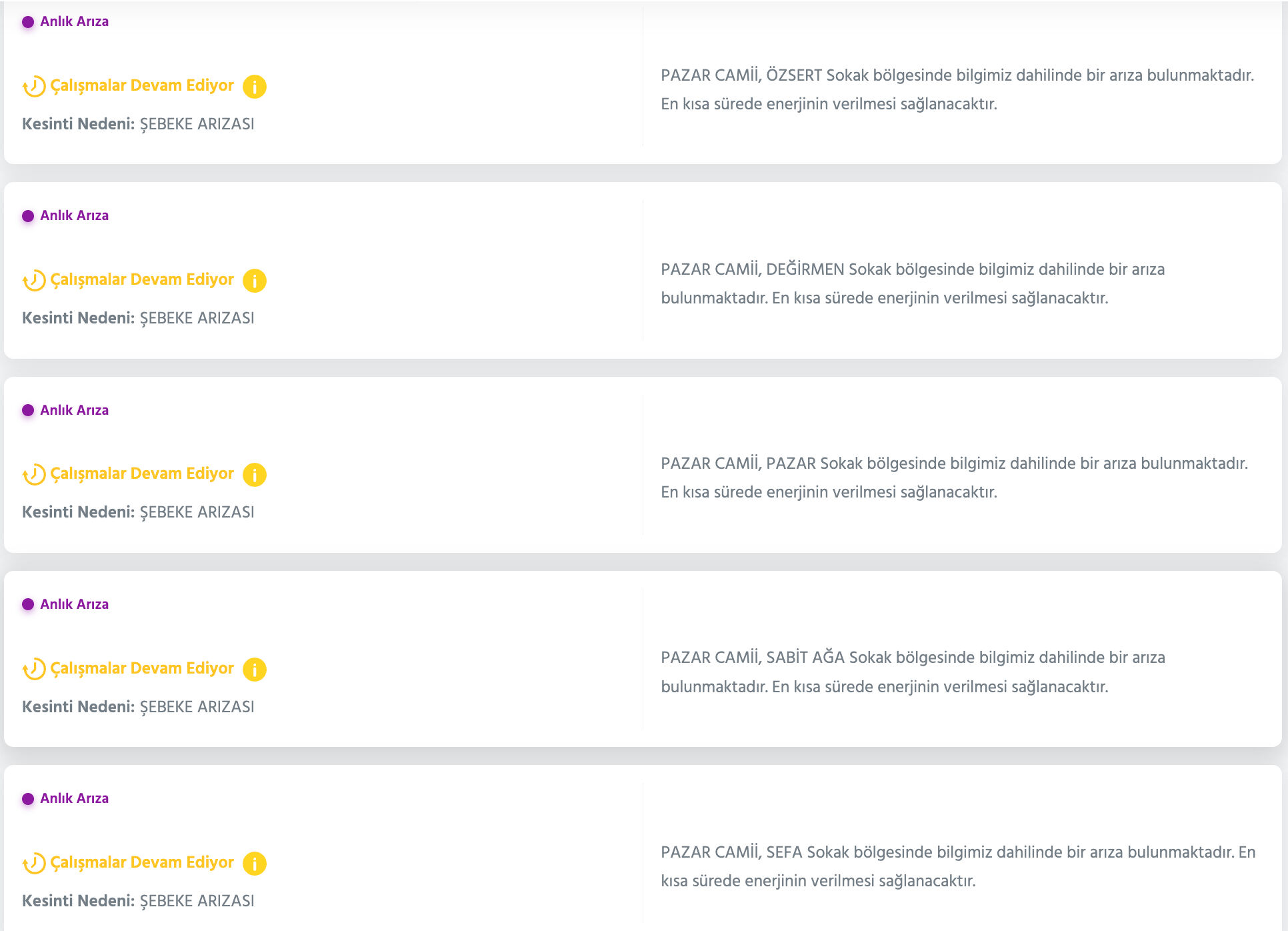Viewport: 1288px width, 931px height.
Task: Show info for the SABİT AĞA Sokak outage
Action: pyautogui.click(x=254, y=669)
